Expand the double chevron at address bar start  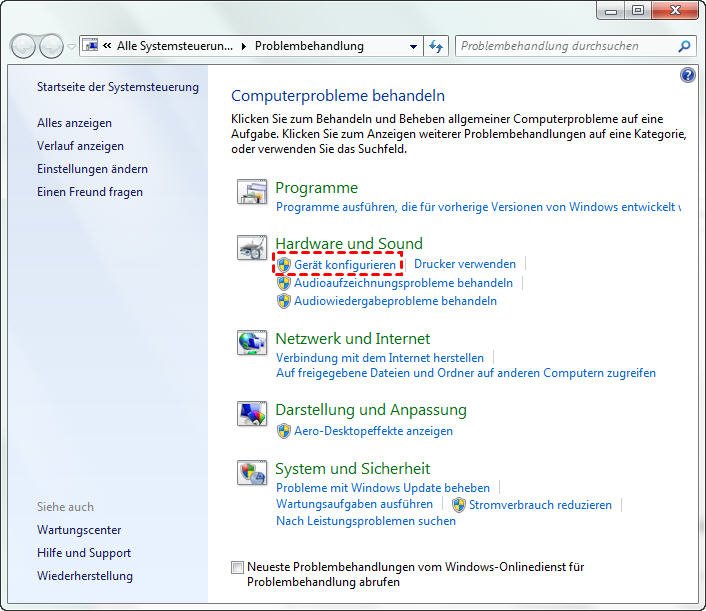click(107, 45)
